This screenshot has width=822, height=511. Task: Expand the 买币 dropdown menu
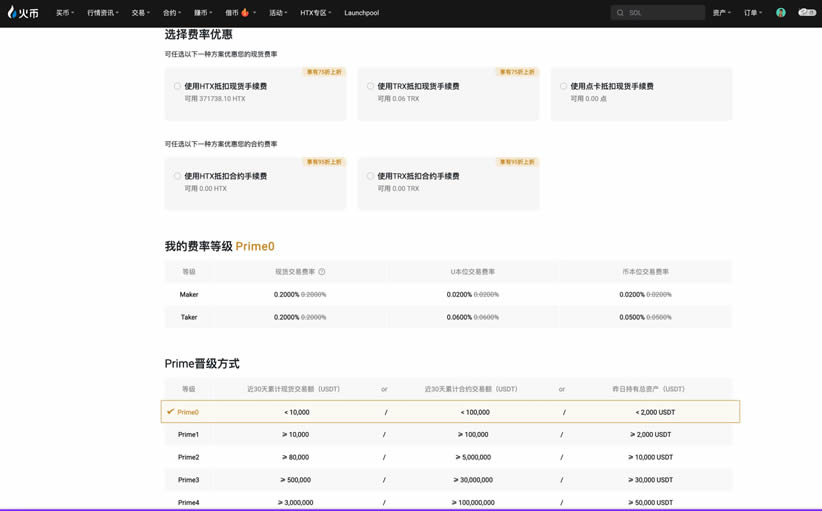click(x=65, y=13)
